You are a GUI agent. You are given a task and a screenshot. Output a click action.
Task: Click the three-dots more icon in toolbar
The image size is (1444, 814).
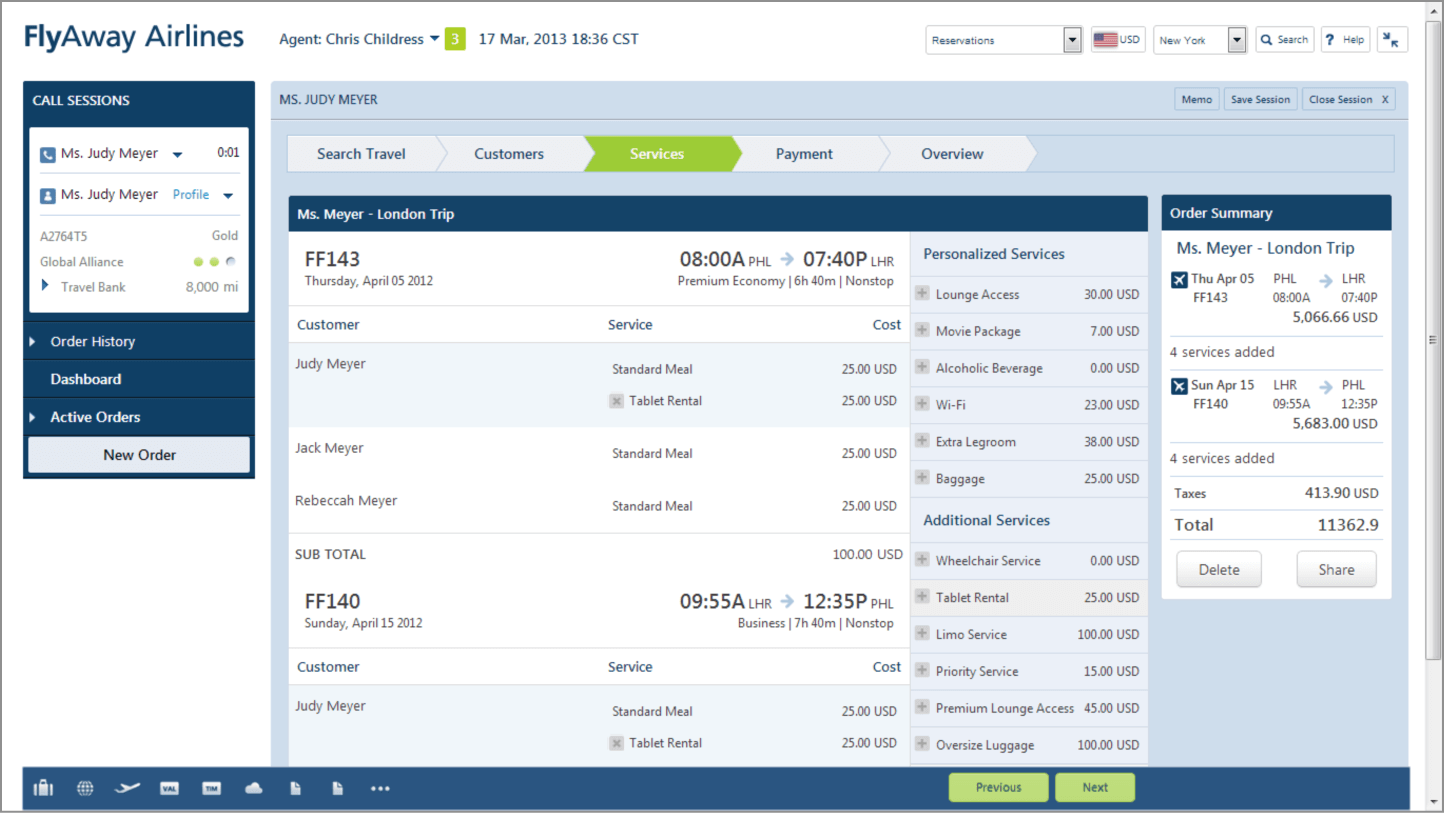[380, 788]
